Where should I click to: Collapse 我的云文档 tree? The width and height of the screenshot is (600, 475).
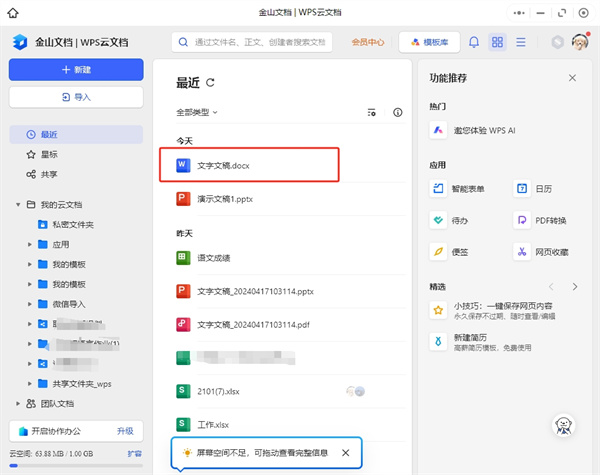tap(18, 205)
